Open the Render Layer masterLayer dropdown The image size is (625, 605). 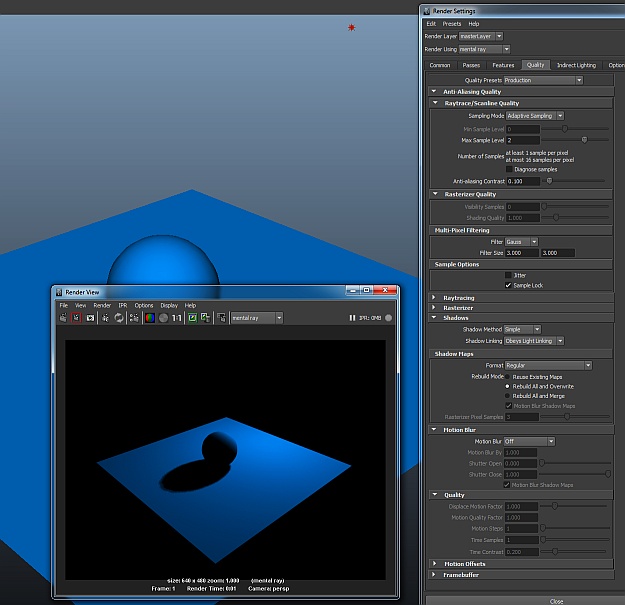click(x=481, y=36)
